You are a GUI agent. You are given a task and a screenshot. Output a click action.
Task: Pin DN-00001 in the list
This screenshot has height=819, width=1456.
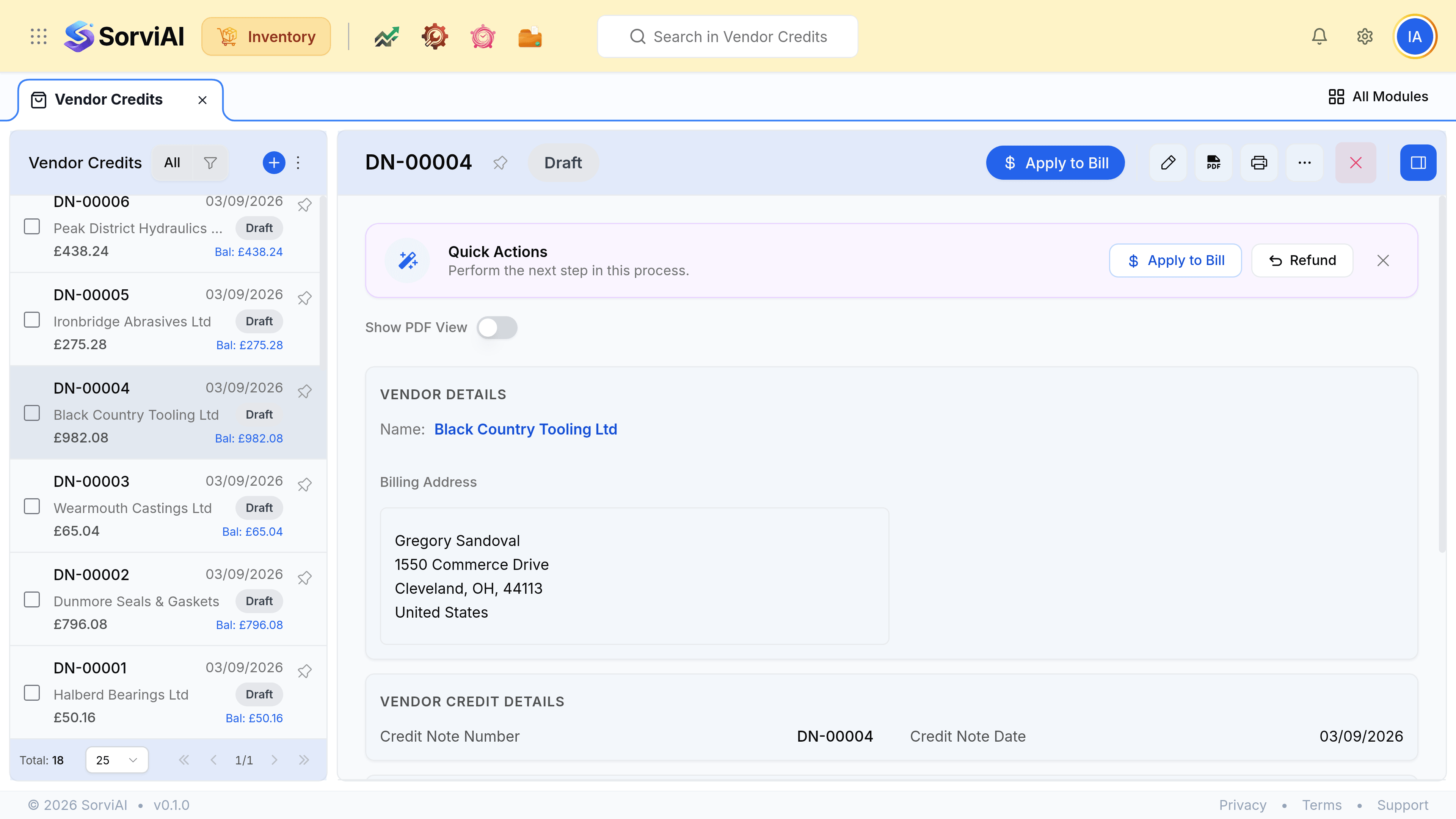[304, 670]
